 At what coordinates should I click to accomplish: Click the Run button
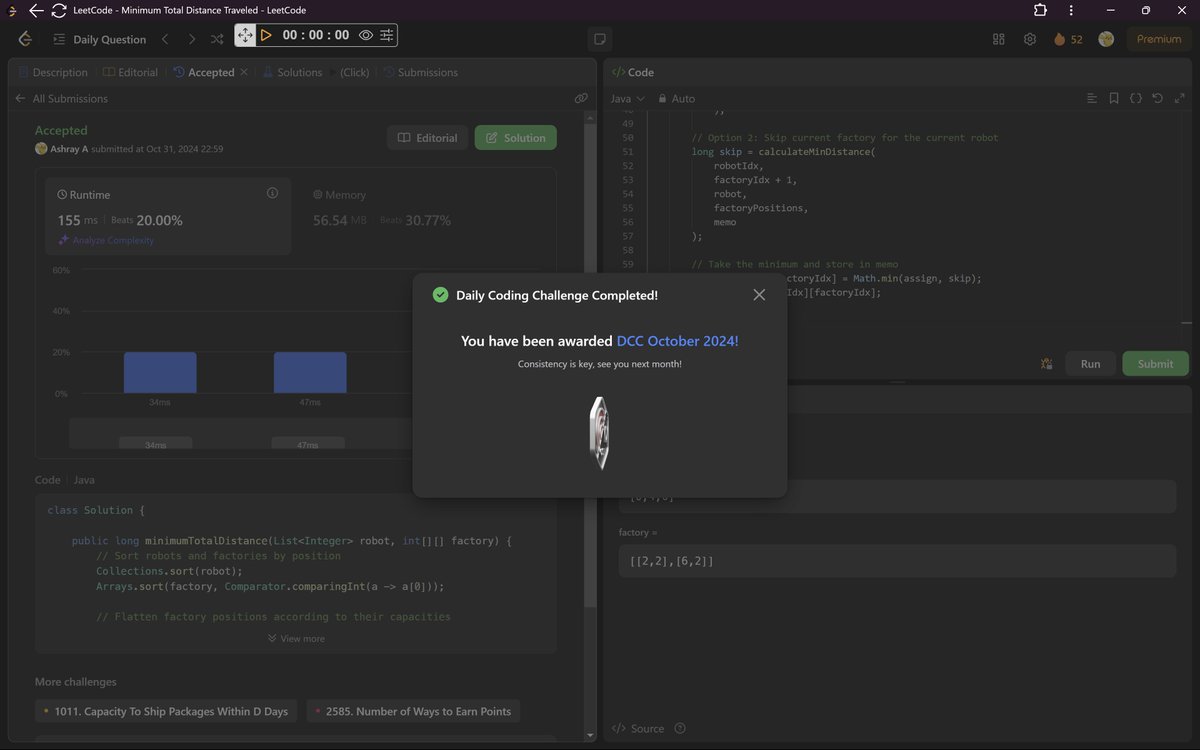(x=1090, y=364)
